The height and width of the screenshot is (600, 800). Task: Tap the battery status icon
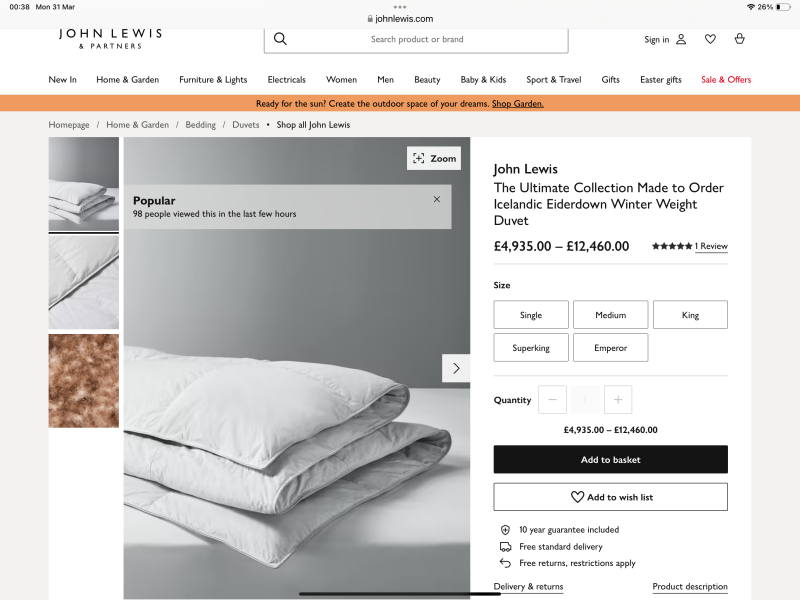pyautogui.click(x=783, y=7)
